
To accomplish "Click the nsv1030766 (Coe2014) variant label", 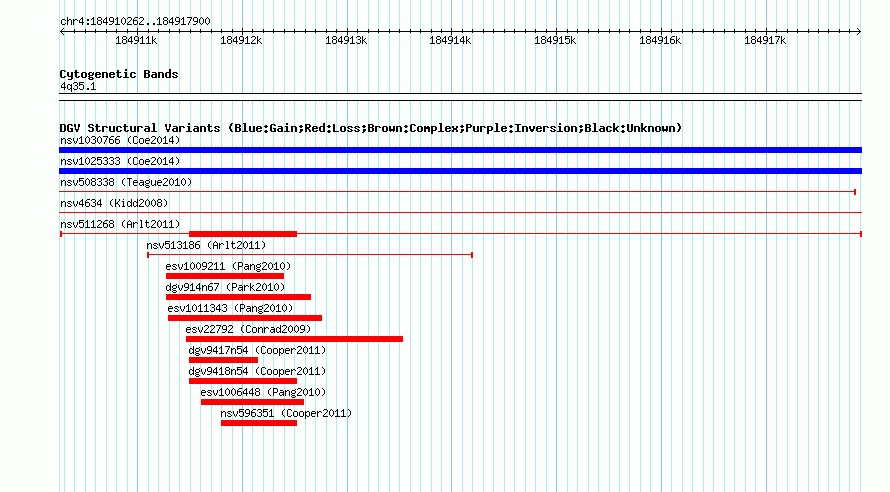I will 120,140.
